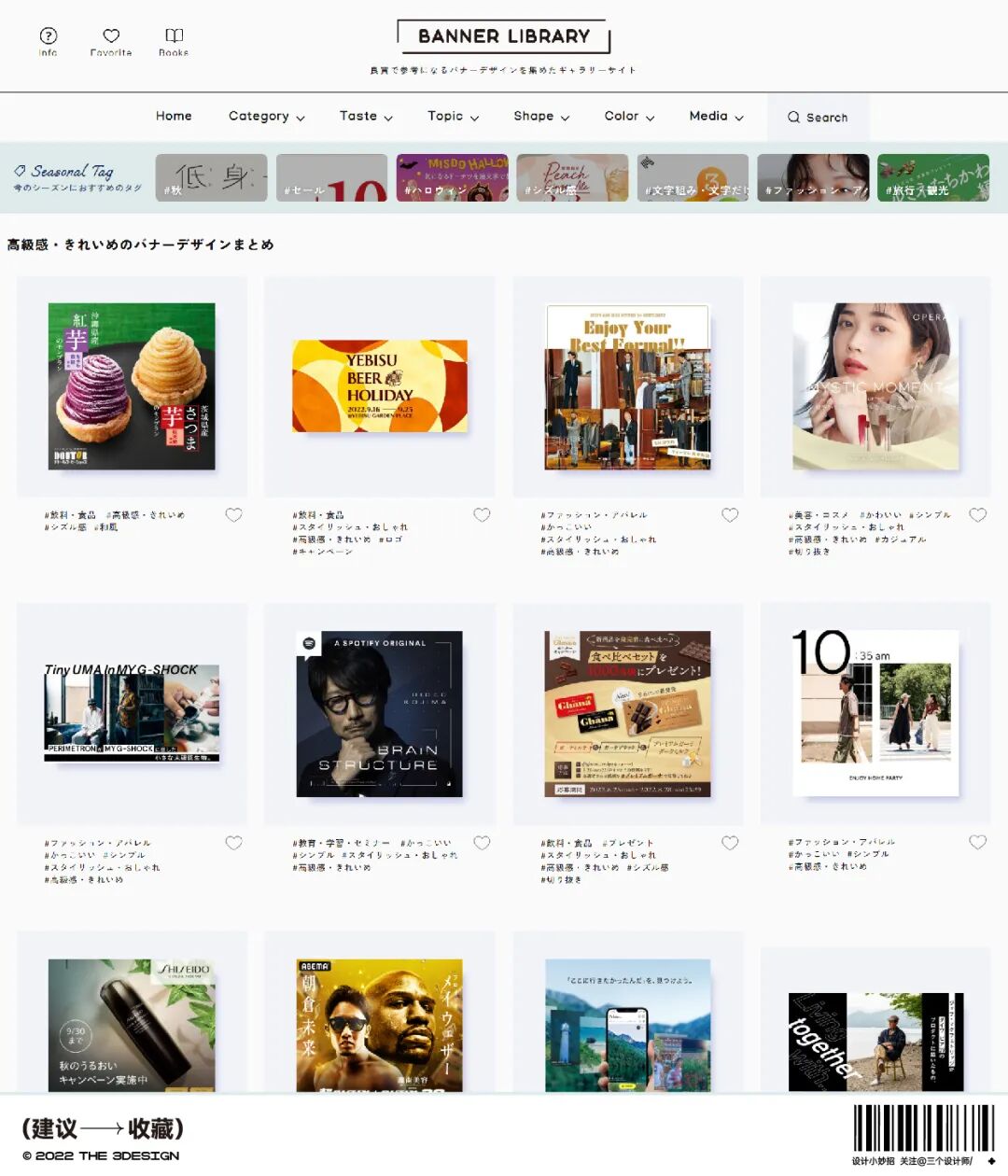Go to the Home menu item
This screenshot has height=1176, width=1008.
[174, 117]
